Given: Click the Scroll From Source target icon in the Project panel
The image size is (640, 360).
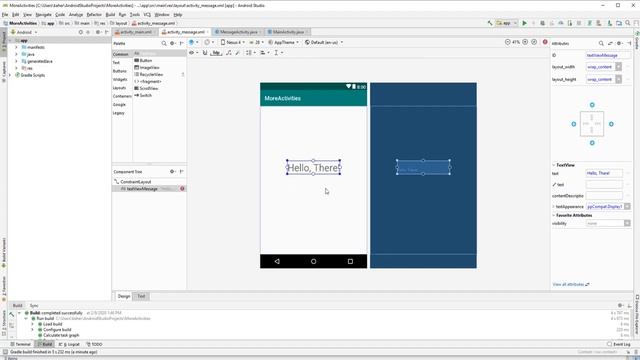Looking at the screenshot, I should tap(80, 32).
